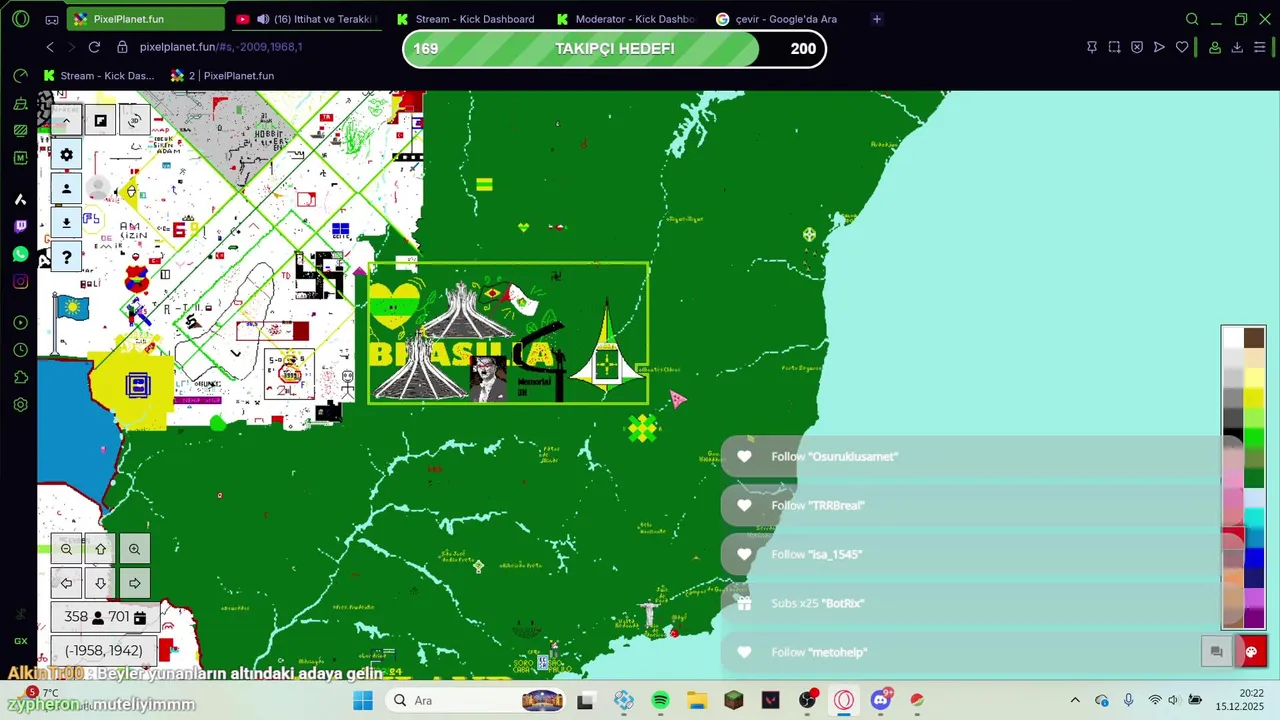
Task: Open WhatsApp in Opera sidebar
Action: [20, 254]
